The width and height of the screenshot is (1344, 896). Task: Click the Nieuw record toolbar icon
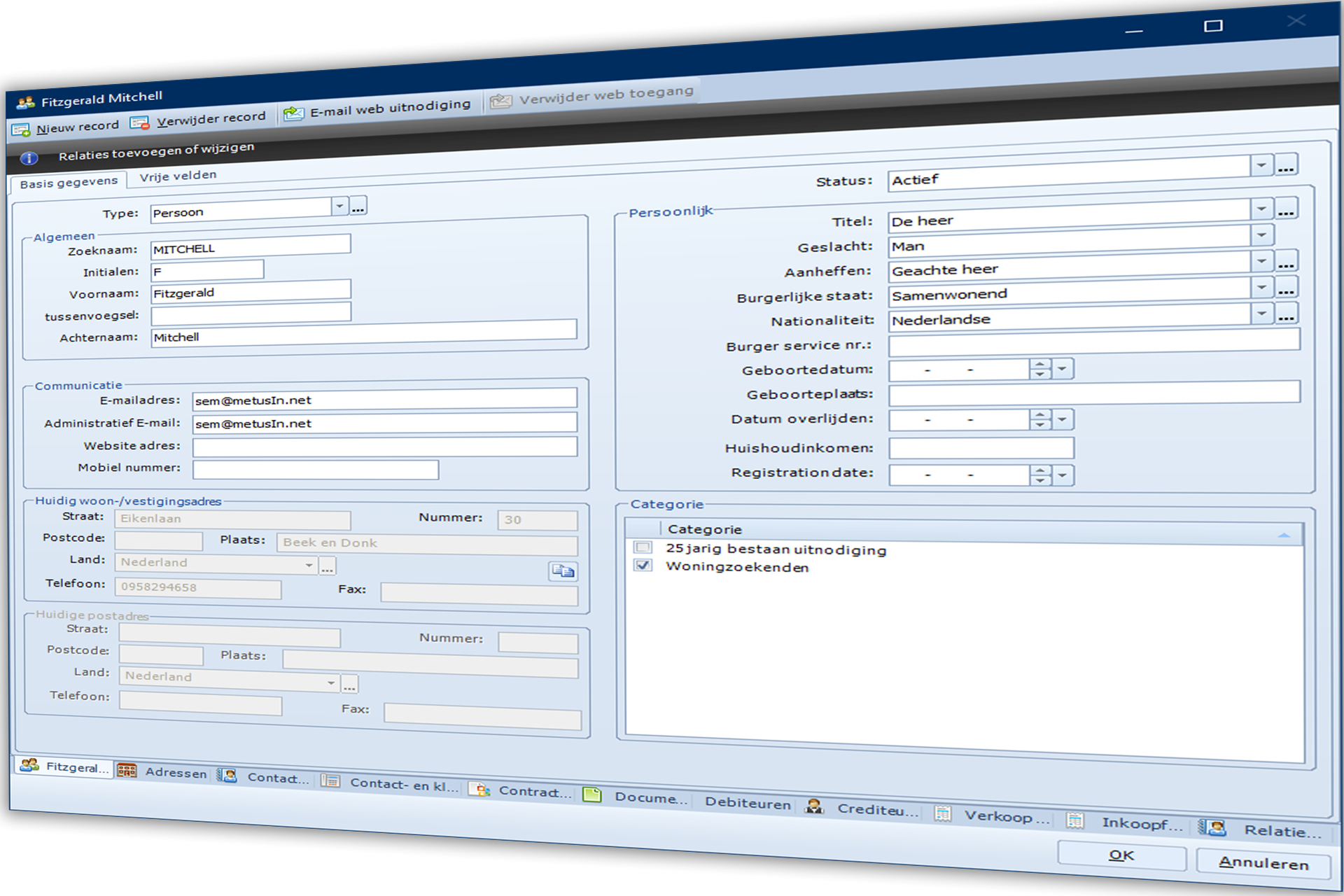click(x=20, y=129)
